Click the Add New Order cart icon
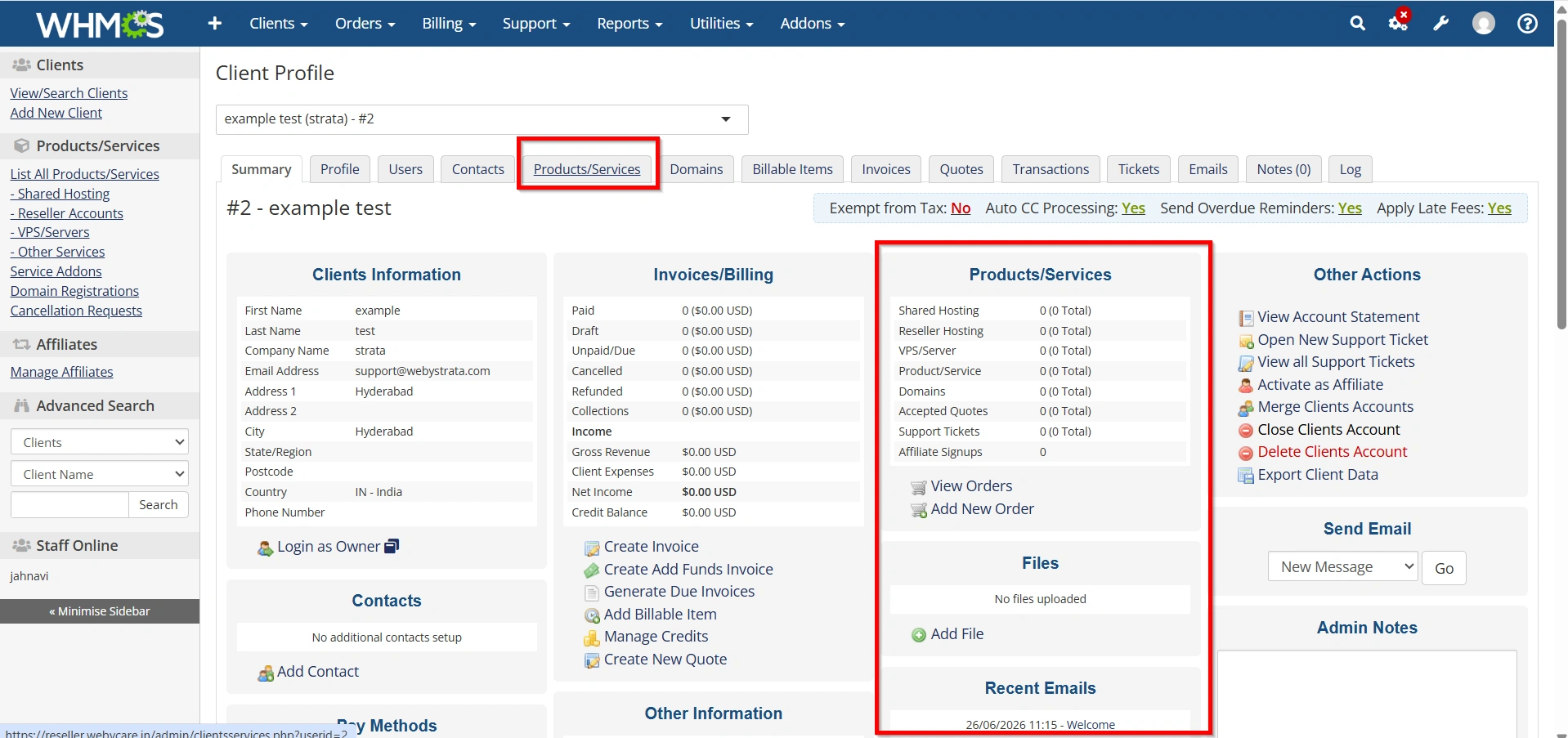The width and height of the screenshot is (1568, 738). click(x=919, y=511)
